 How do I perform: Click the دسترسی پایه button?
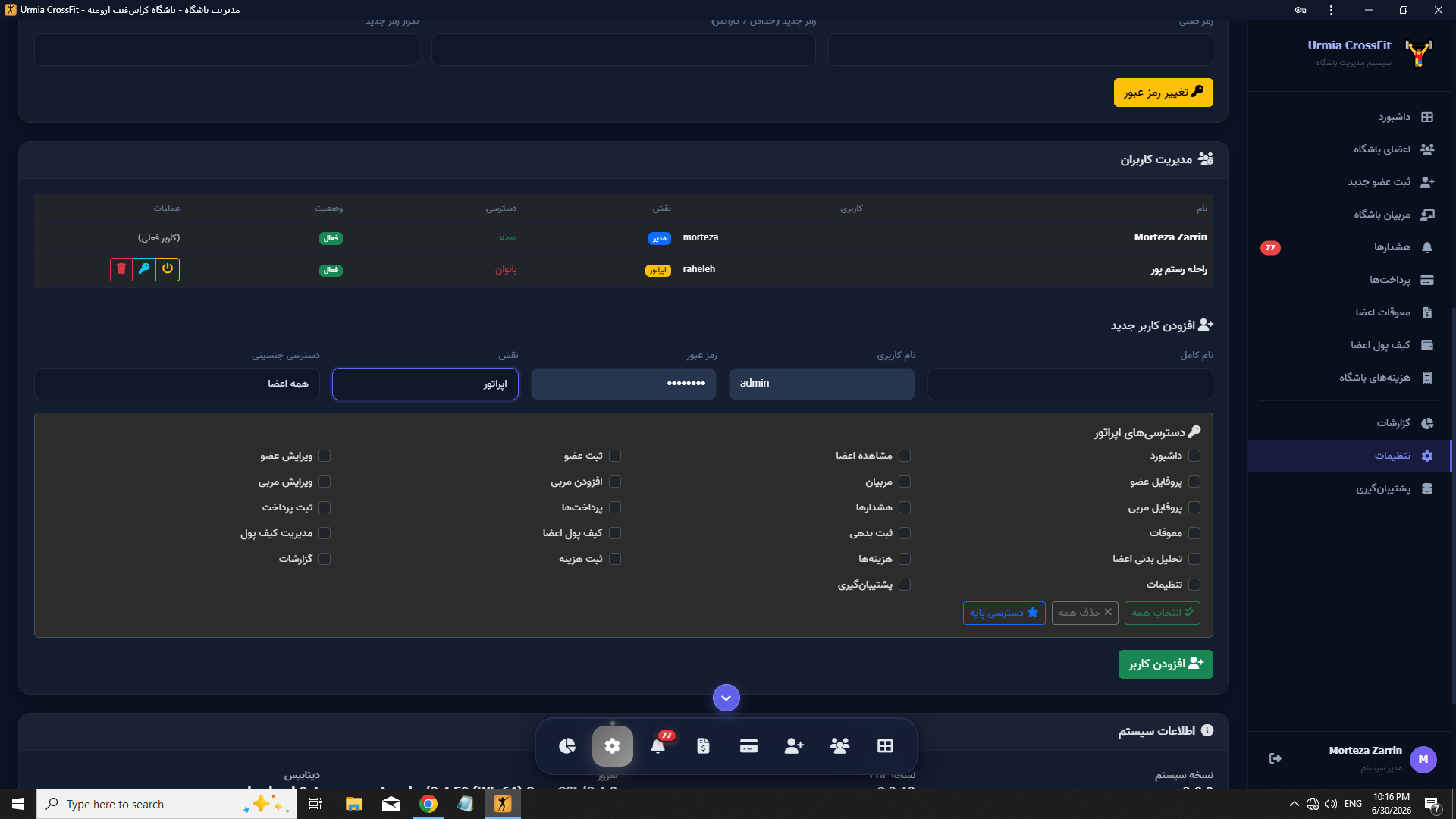coord(1004,613)
